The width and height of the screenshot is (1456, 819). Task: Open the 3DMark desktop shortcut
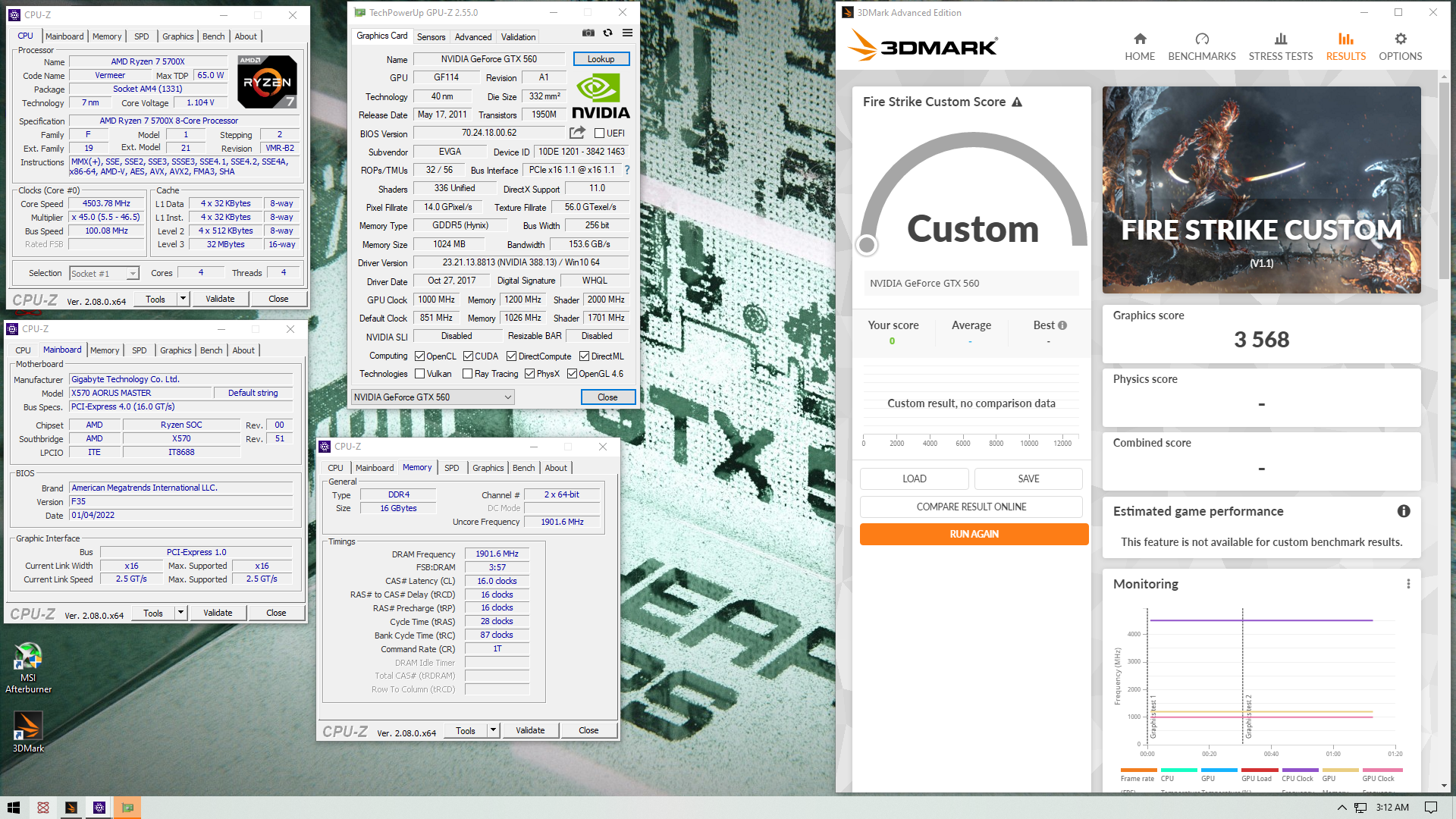click(x=28, y=732)
